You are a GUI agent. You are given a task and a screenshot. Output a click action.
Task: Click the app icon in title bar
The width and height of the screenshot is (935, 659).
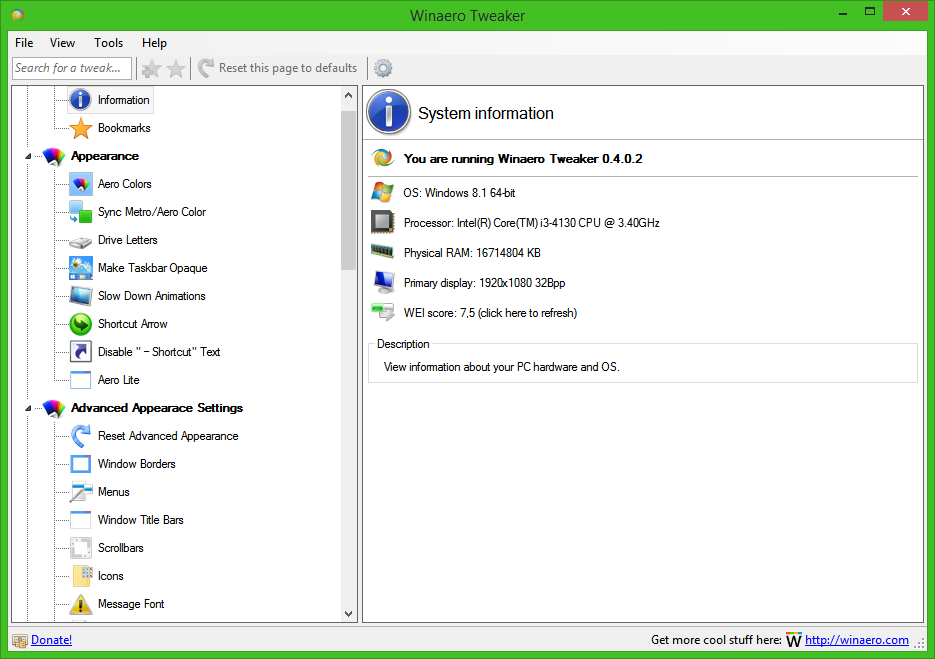[18, 16]
